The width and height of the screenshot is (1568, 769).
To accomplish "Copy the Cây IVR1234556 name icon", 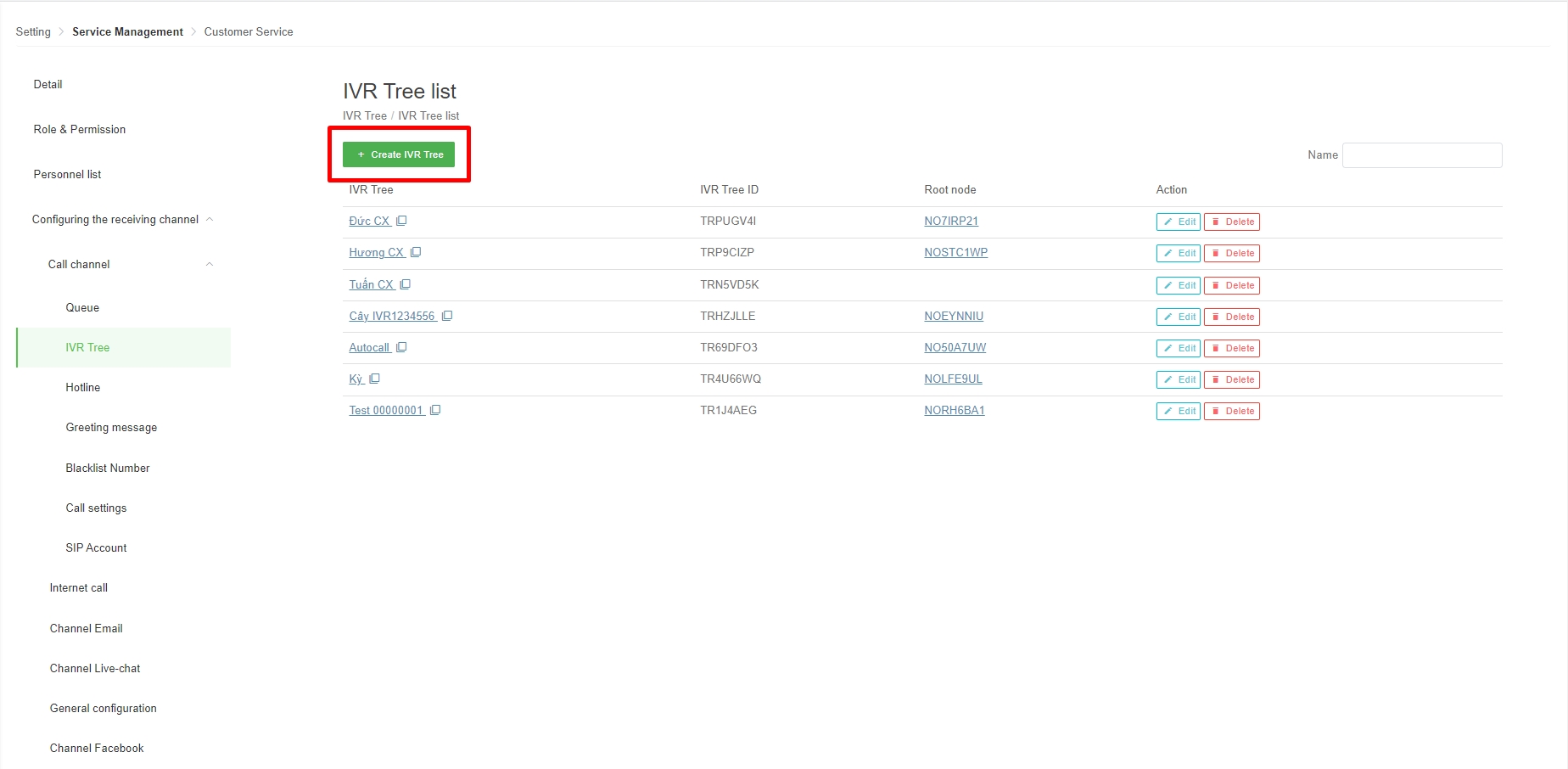I will tap(447, 316).
